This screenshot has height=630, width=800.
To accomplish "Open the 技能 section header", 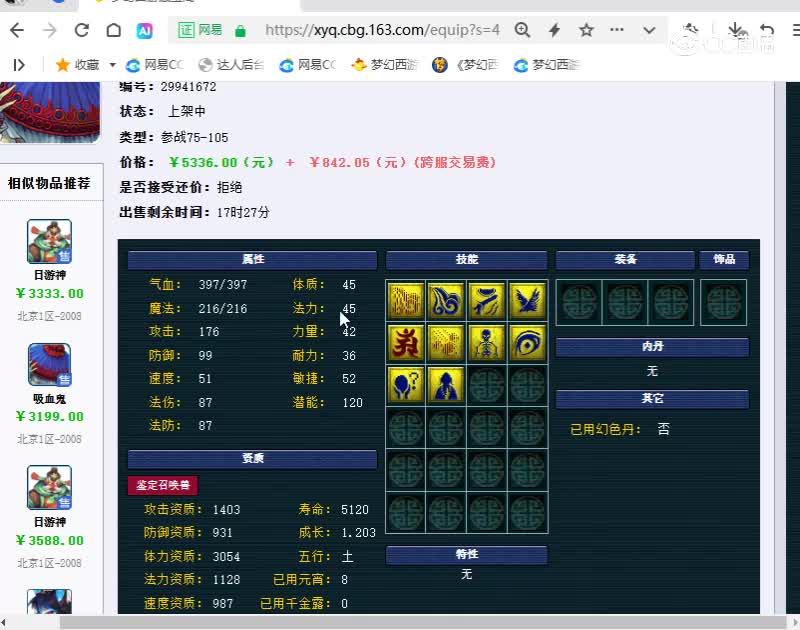I will pyautogui.click(x=466, y=259).
